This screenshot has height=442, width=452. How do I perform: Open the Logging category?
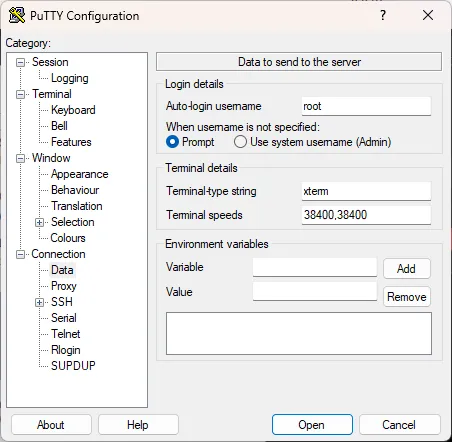[x=70, y=78]
